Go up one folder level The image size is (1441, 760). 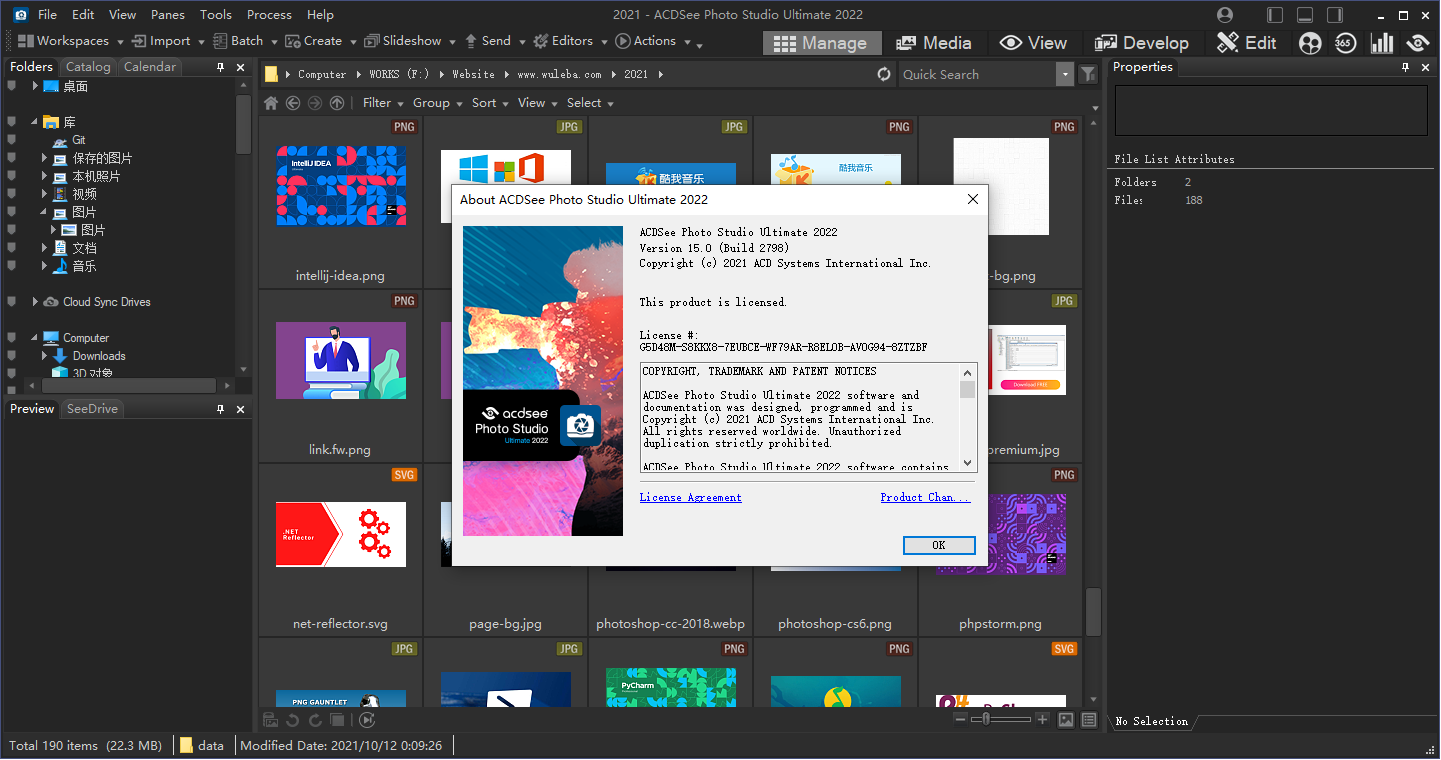337,103
